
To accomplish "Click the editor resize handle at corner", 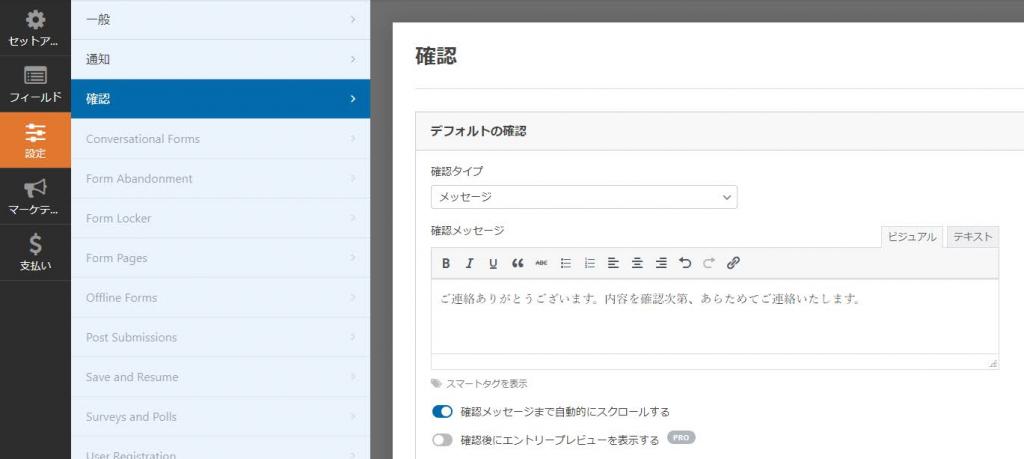I will [x=993, y=364].
